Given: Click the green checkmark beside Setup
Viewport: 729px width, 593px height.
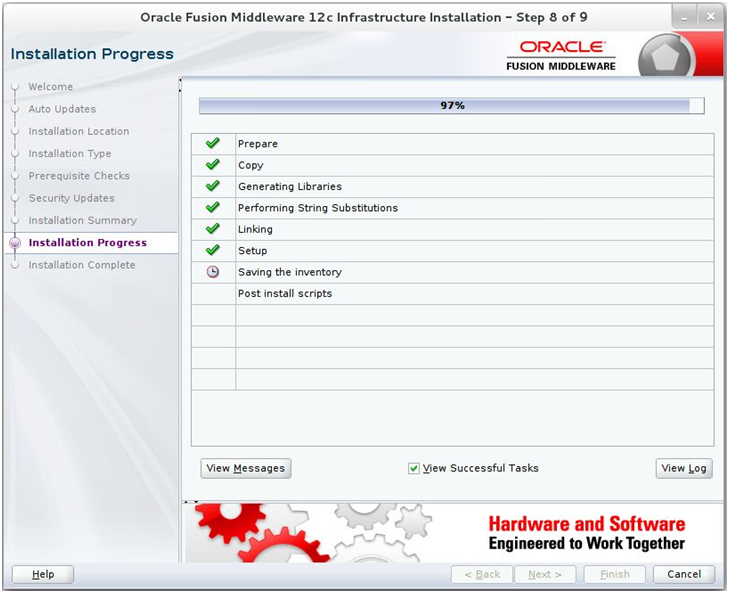Looking at the screenshot, I should pyautogui.click(x=212, y=250).
